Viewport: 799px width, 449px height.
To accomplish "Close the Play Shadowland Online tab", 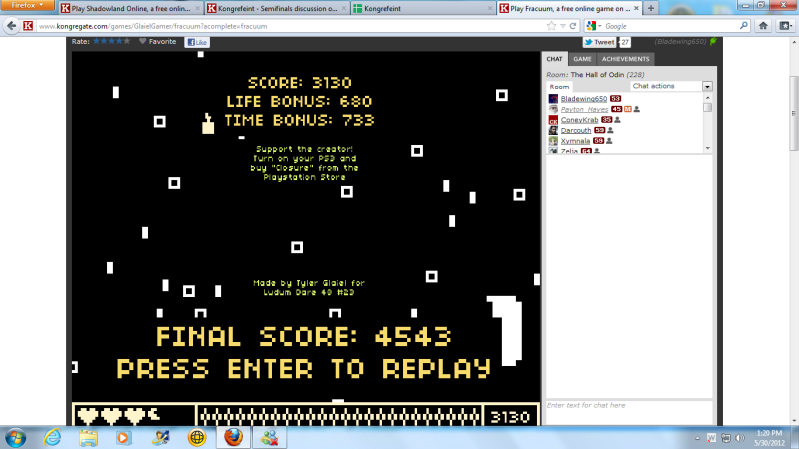I will [x=198, y=8].
